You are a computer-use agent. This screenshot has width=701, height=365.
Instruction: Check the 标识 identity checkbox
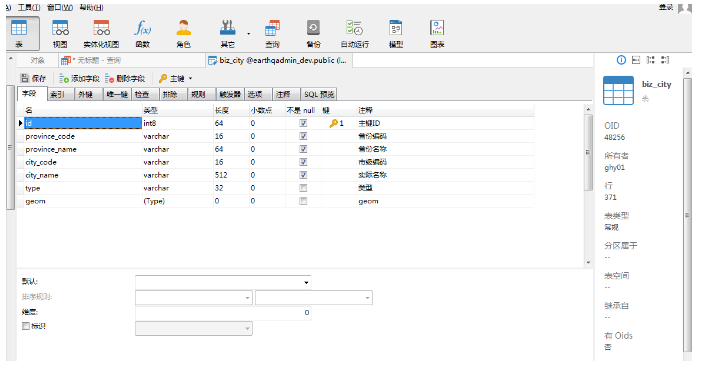pyautogui.click(x=25, y=326)
